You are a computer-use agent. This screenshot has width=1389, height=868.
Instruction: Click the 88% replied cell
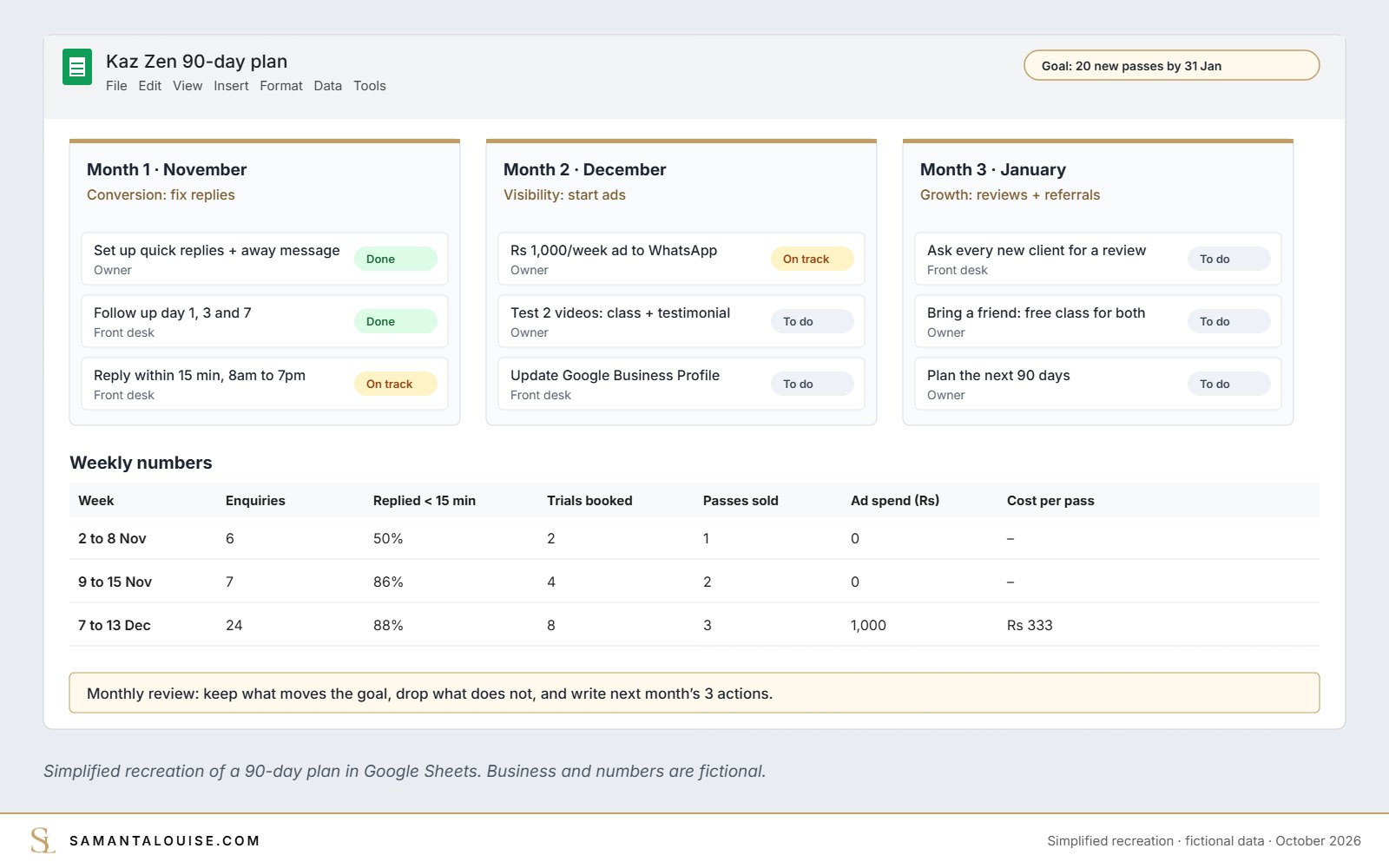388,626
